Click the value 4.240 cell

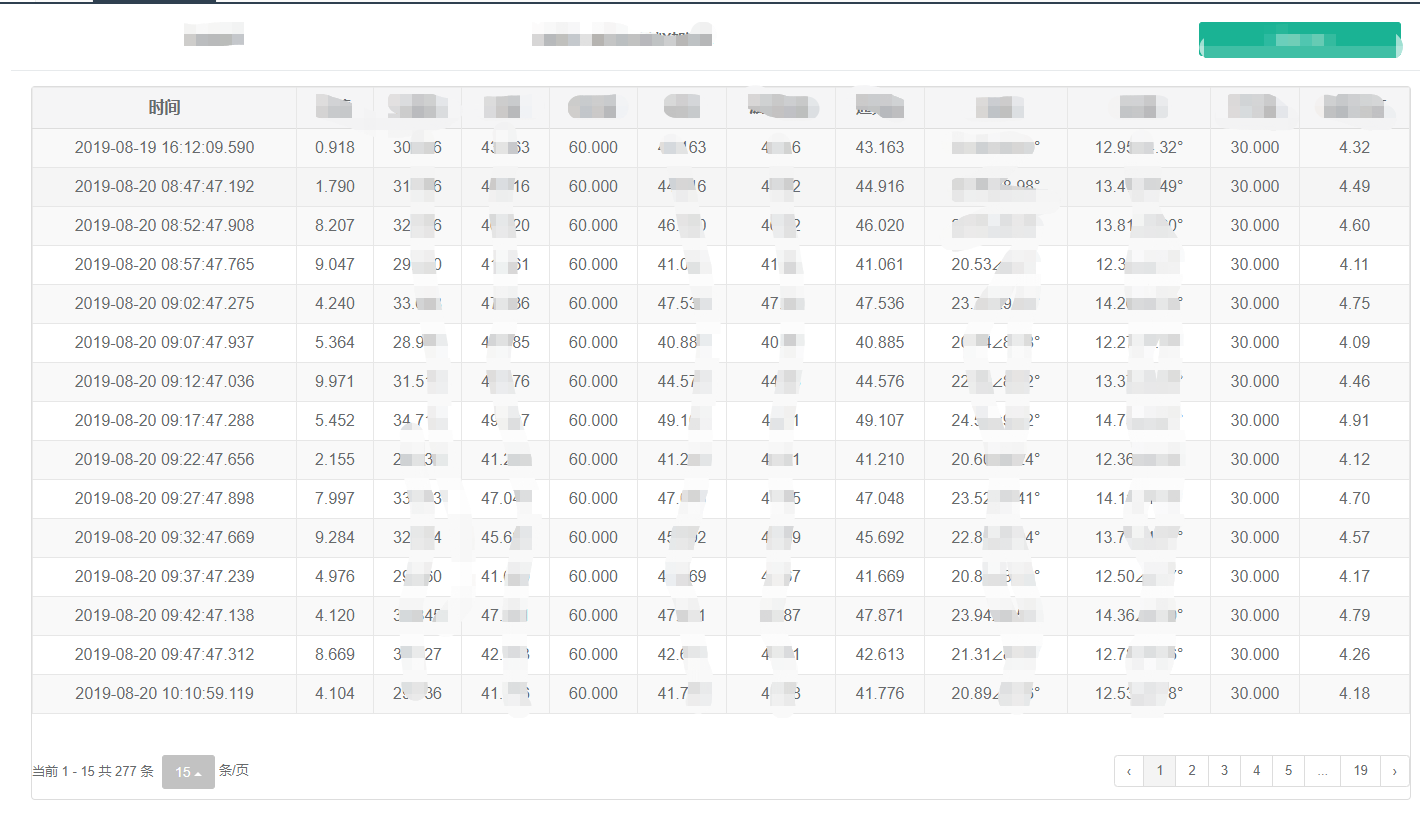334,303
